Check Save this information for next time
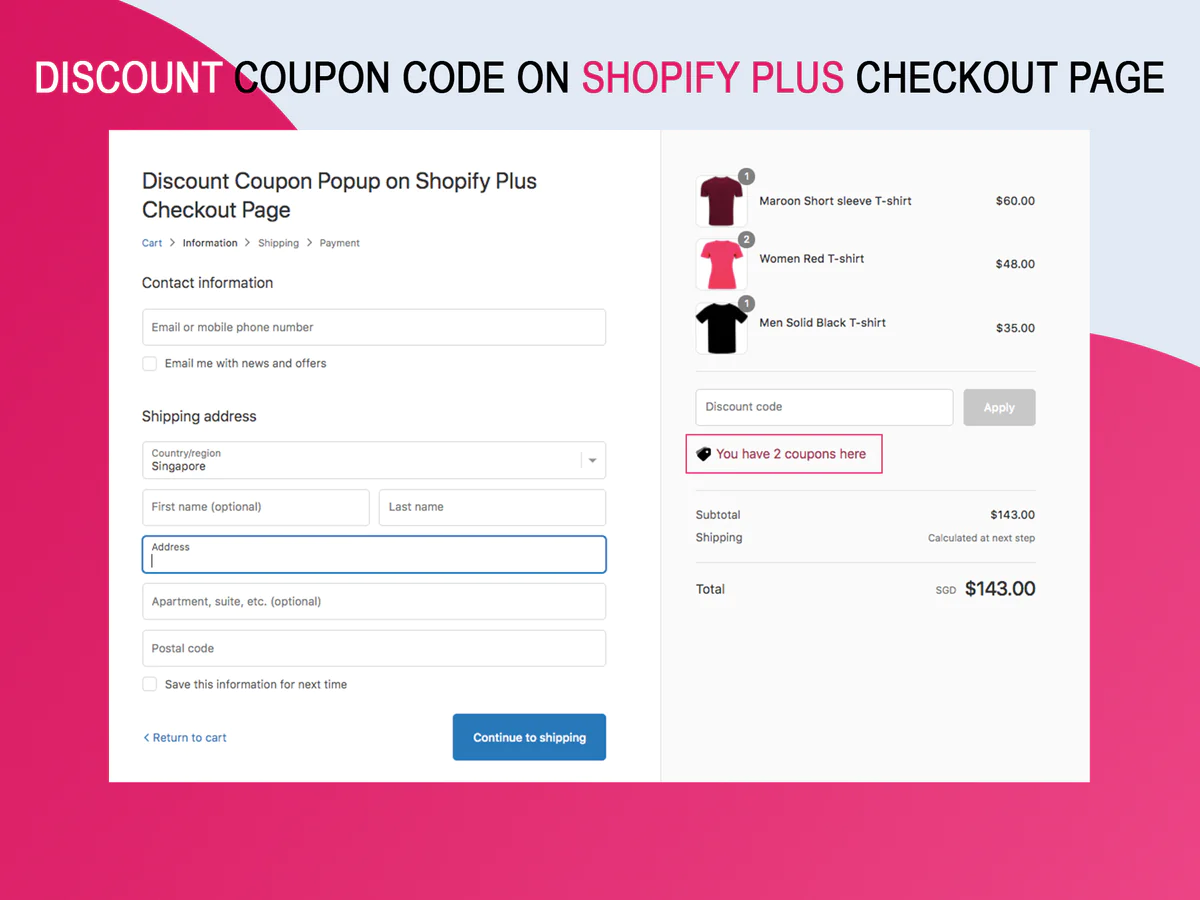This screenshot has height=900, width=1200. click(150, 685)
